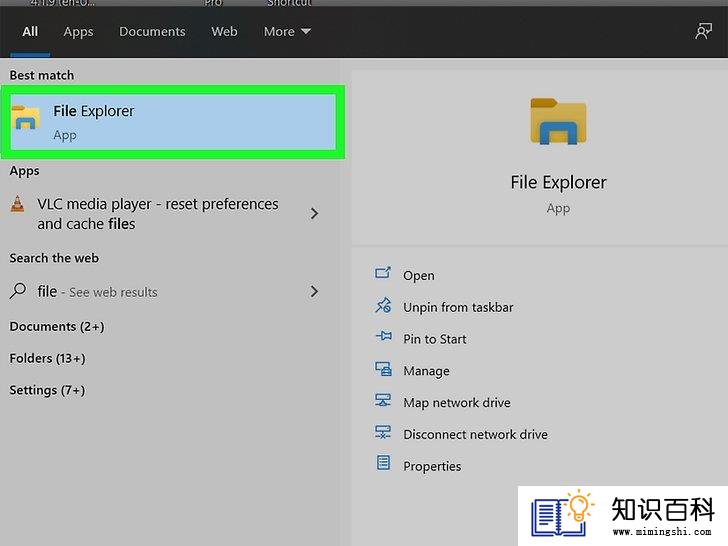Open the Web search tab

[224, 32]
